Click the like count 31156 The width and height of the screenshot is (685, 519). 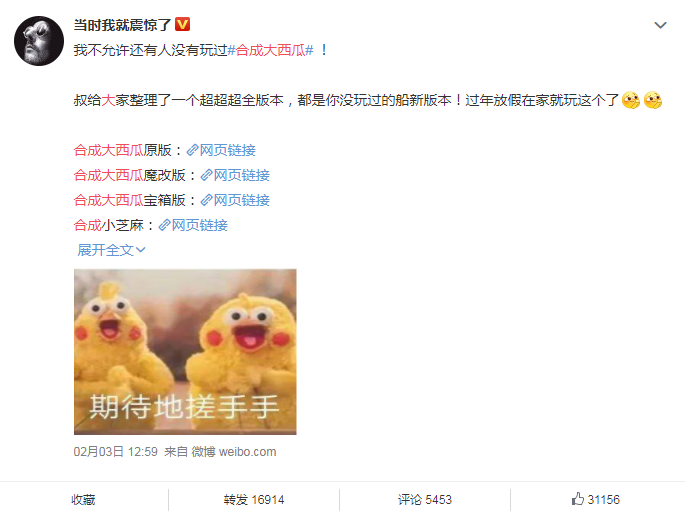[603, 499]
